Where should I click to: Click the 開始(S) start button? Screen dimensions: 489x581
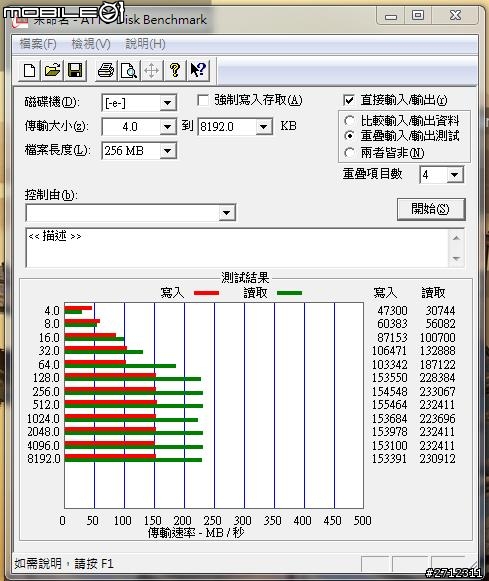click(x=431, y=209)
